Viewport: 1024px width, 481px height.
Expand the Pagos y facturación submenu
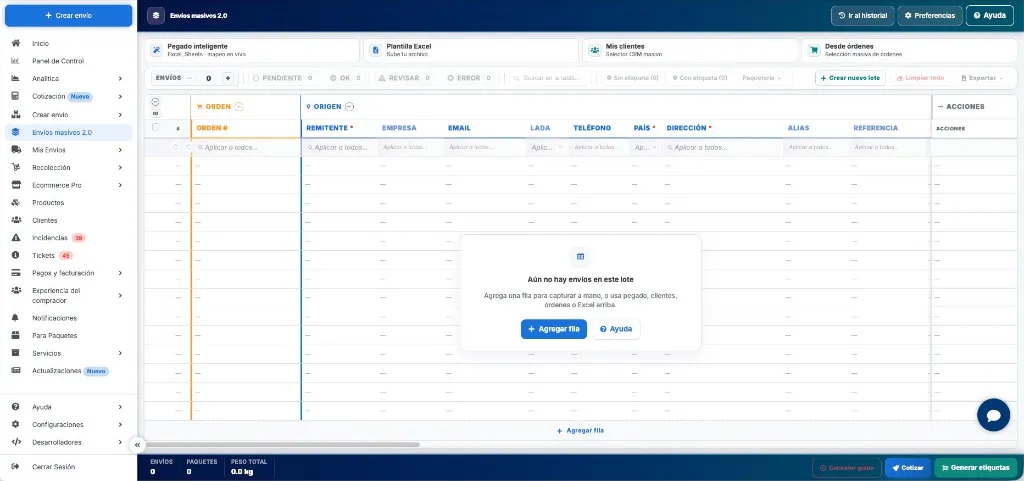coord(120,273)
